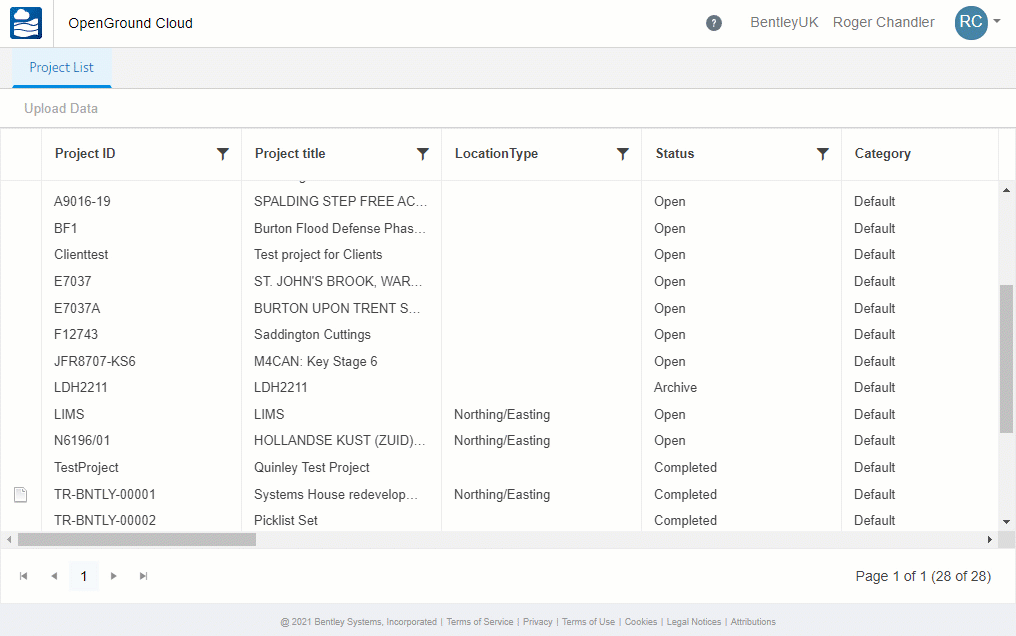Go to the next page
Screen dimensions: 1016x636
(113, 576)
